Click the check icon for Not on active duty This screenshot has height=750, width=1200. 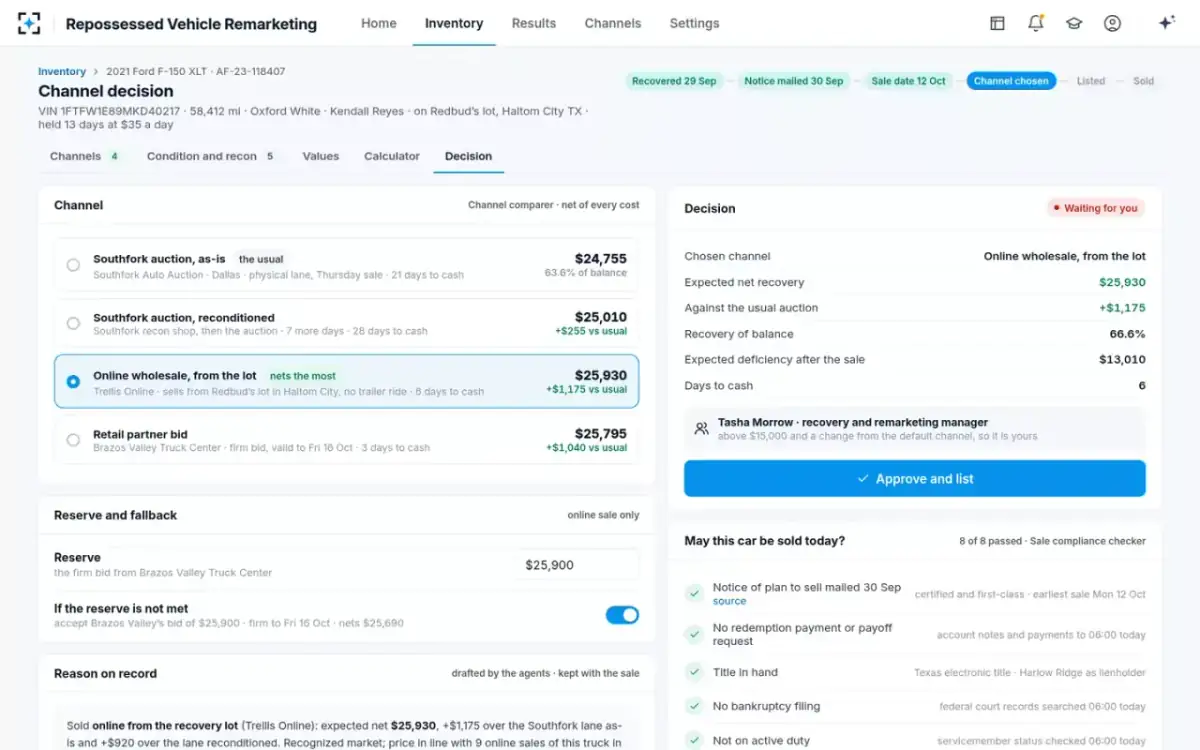[x=693, y=740]
